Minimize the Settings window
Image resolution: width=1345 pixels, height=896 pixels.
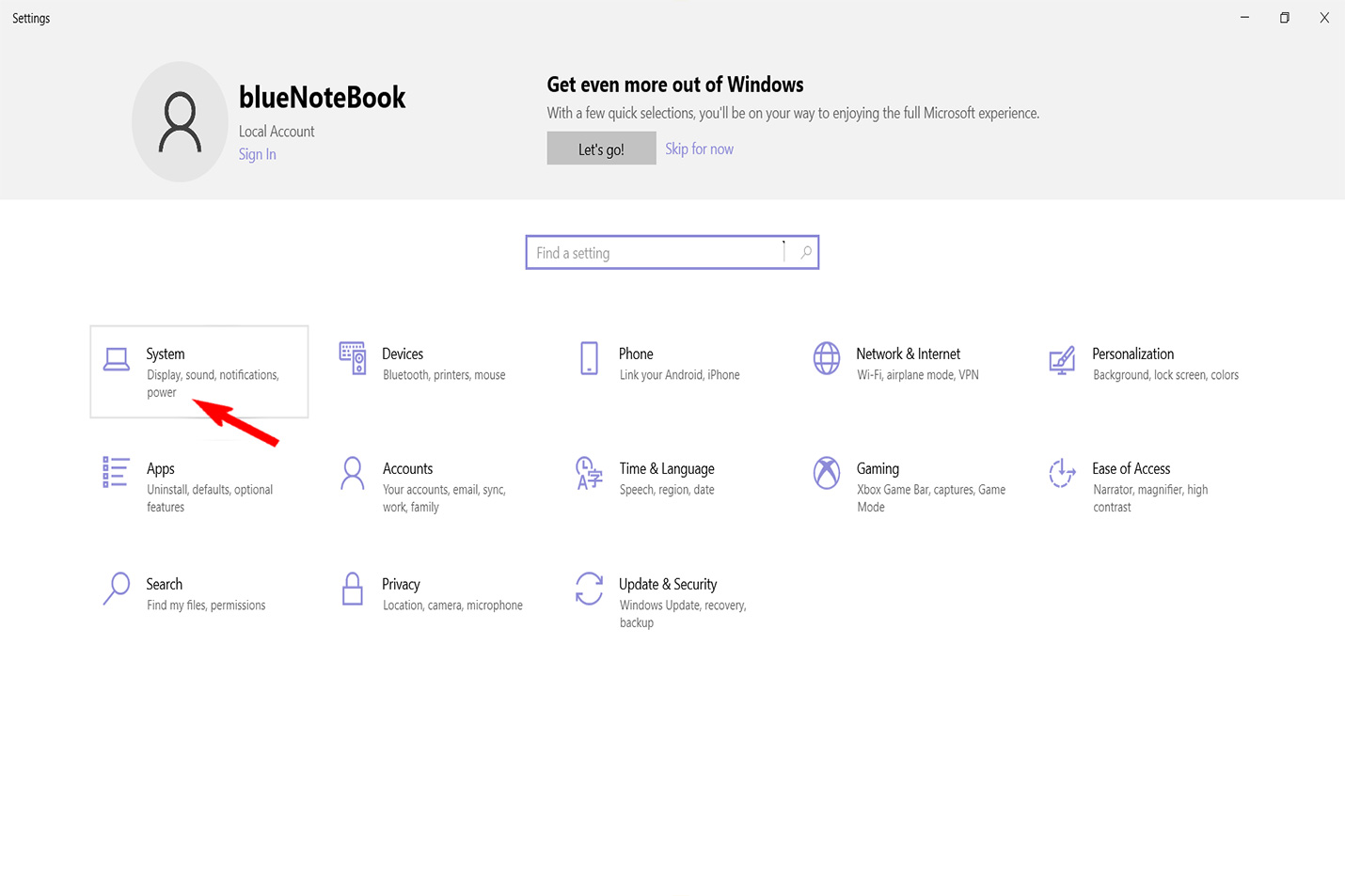(x=1244, y=17)
